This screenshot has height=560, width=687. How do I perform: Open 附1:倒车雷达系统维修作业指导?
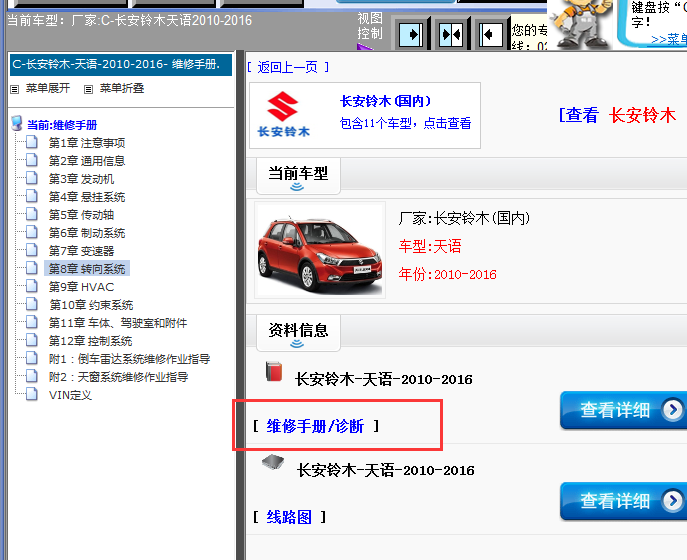coord(129,359)
